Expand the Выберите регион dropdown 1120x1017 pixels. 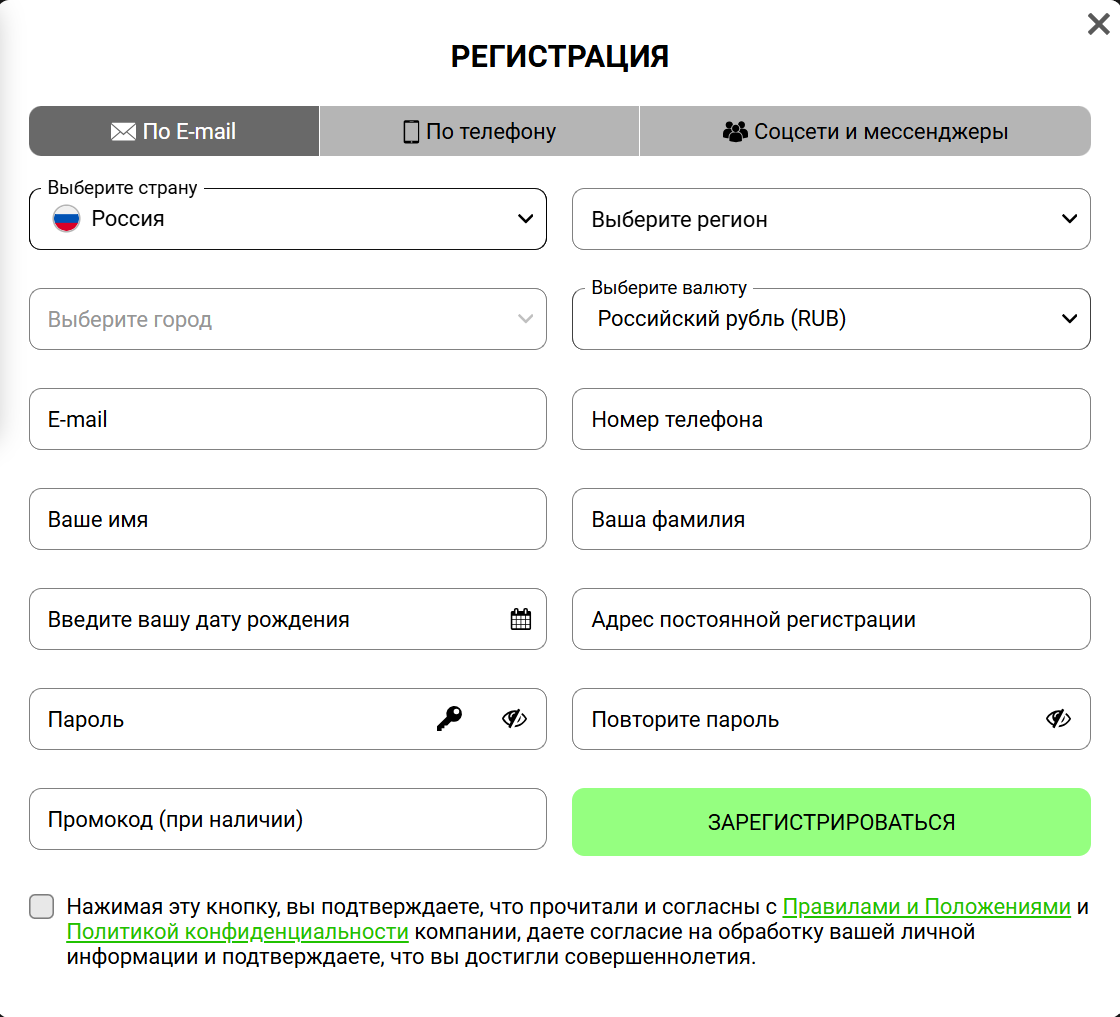pyautogui.click(x=830, y=219)
